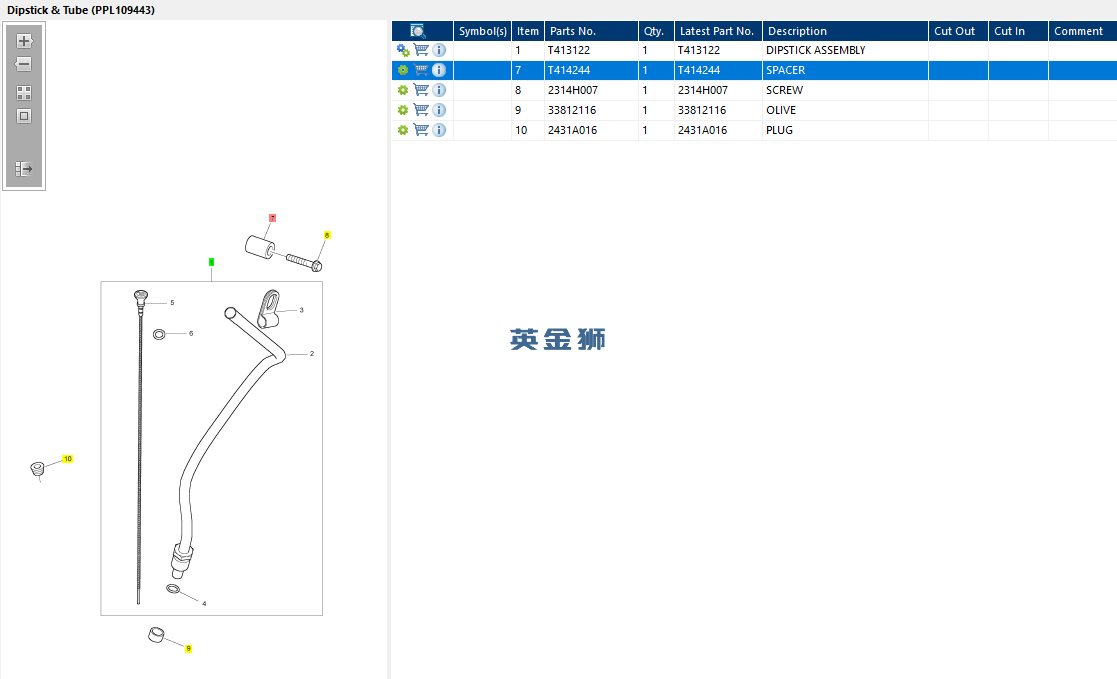The image size is (1117, 679).
Task: Add SPACER T414244 to cart
Action: (x=421, y=70)
